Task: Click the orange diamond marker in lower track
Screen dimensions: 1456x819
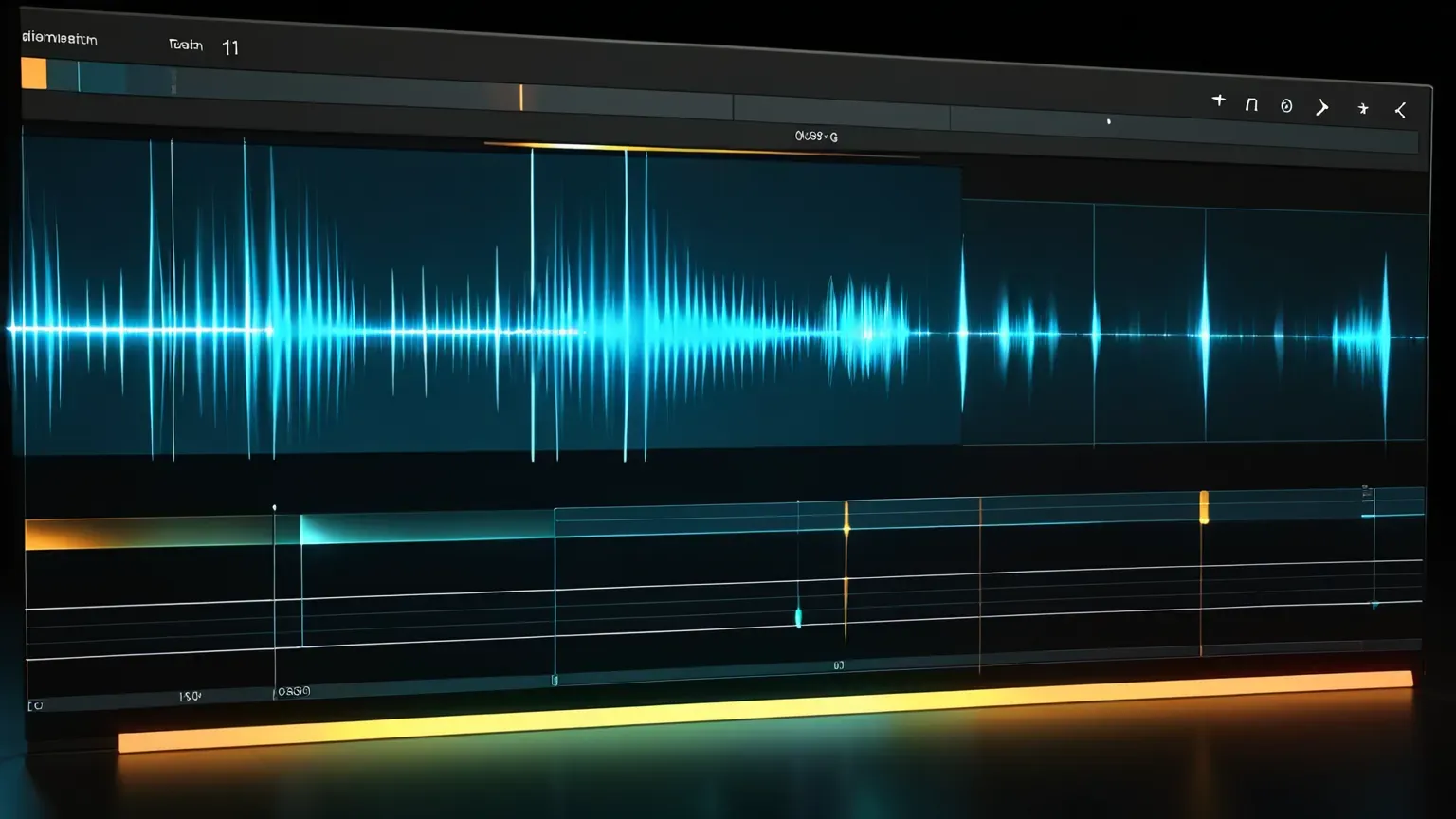Action: pyautogui.click(x=846, y=519)
